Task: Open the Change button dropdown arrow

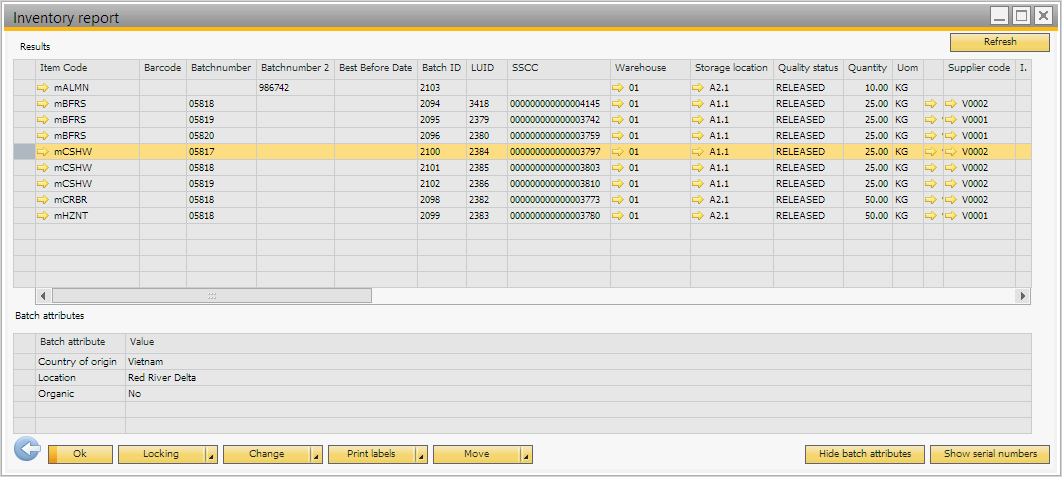Action: [316, 455]
